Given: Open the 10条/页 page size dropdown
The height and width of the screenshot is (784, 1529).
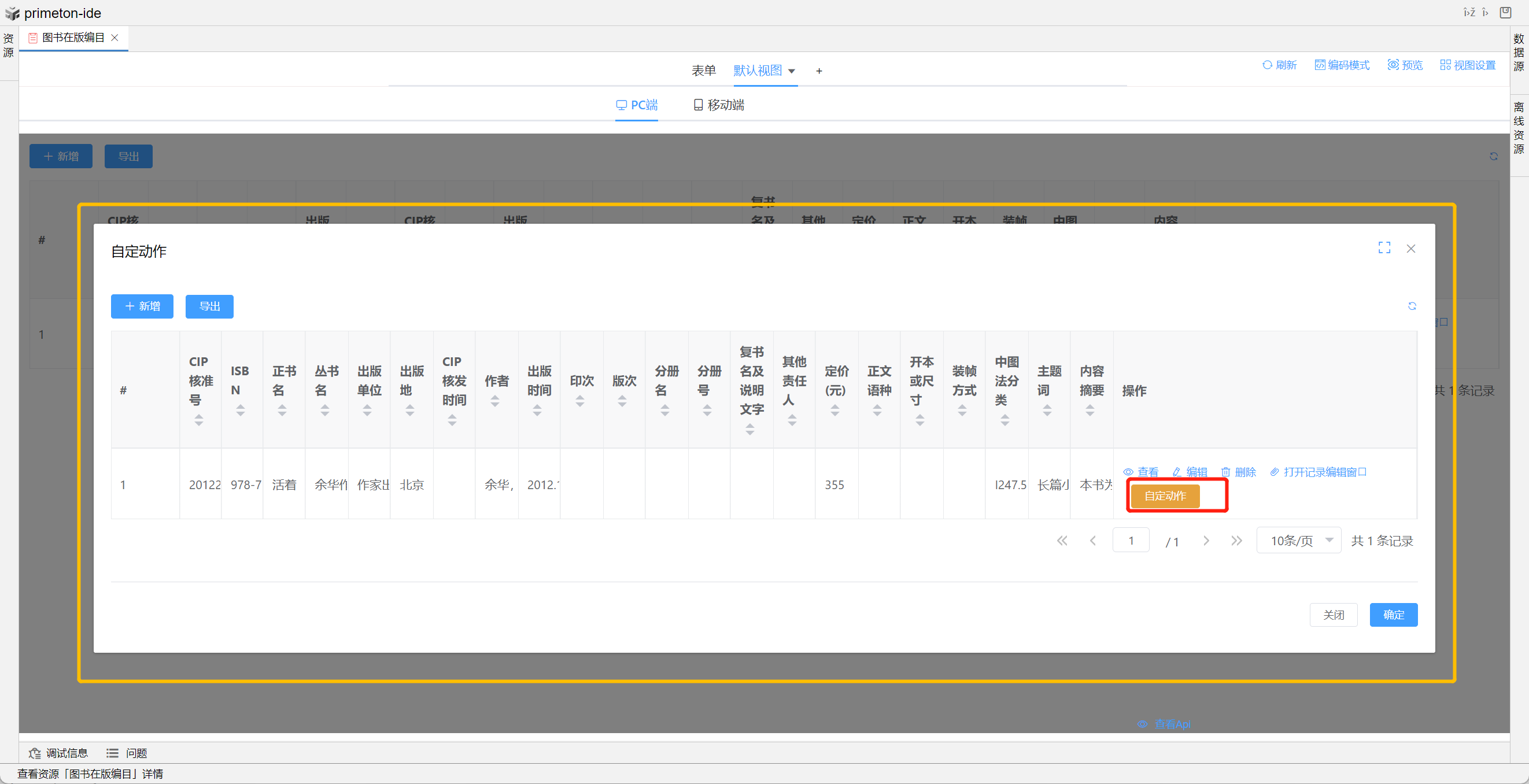Looking at the screenshot, I should [x=1298, y=540].
